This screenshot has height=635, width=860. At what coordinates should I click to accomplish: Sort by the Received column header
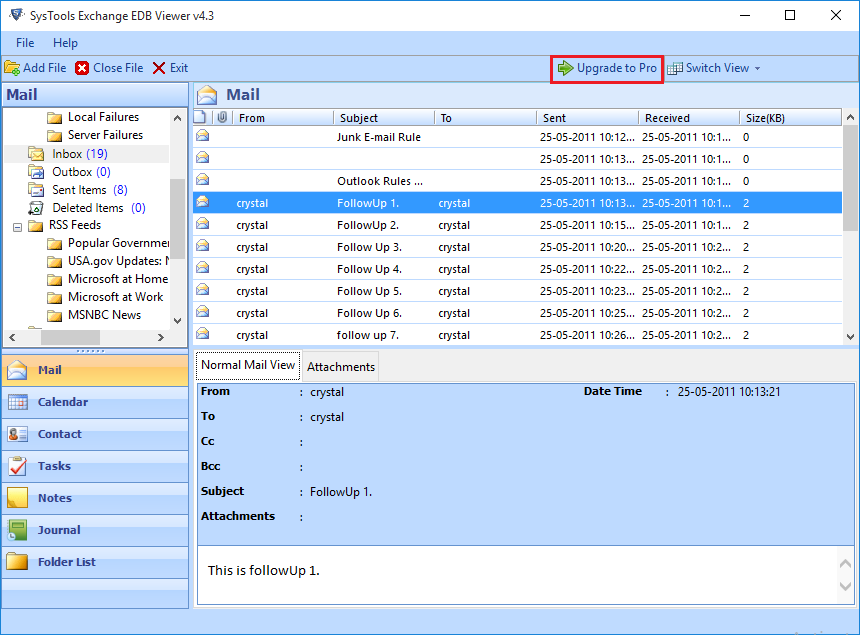(689, 118)
